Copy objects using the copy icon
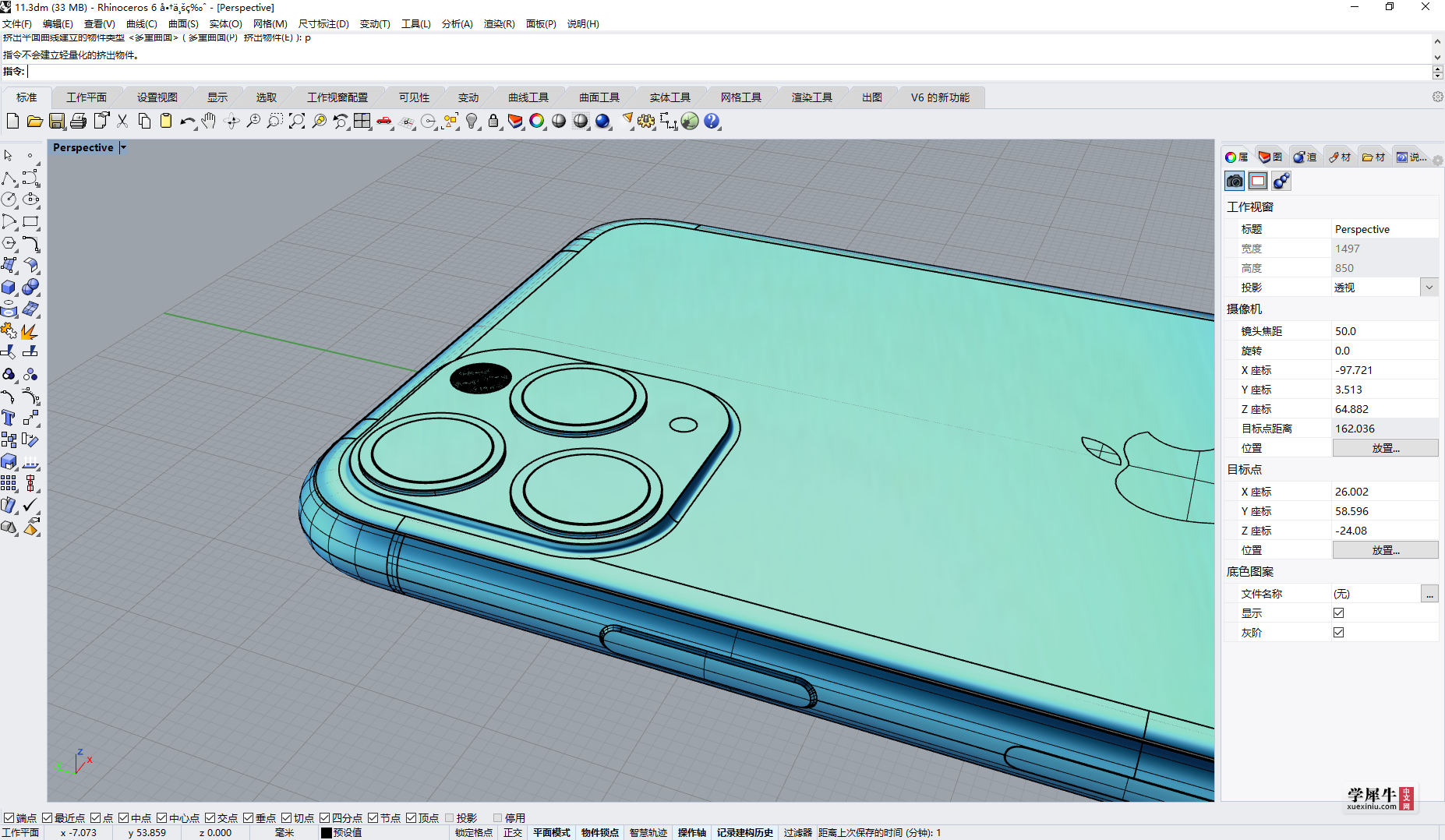The image size is (1445, 840). tap(144, 121)
